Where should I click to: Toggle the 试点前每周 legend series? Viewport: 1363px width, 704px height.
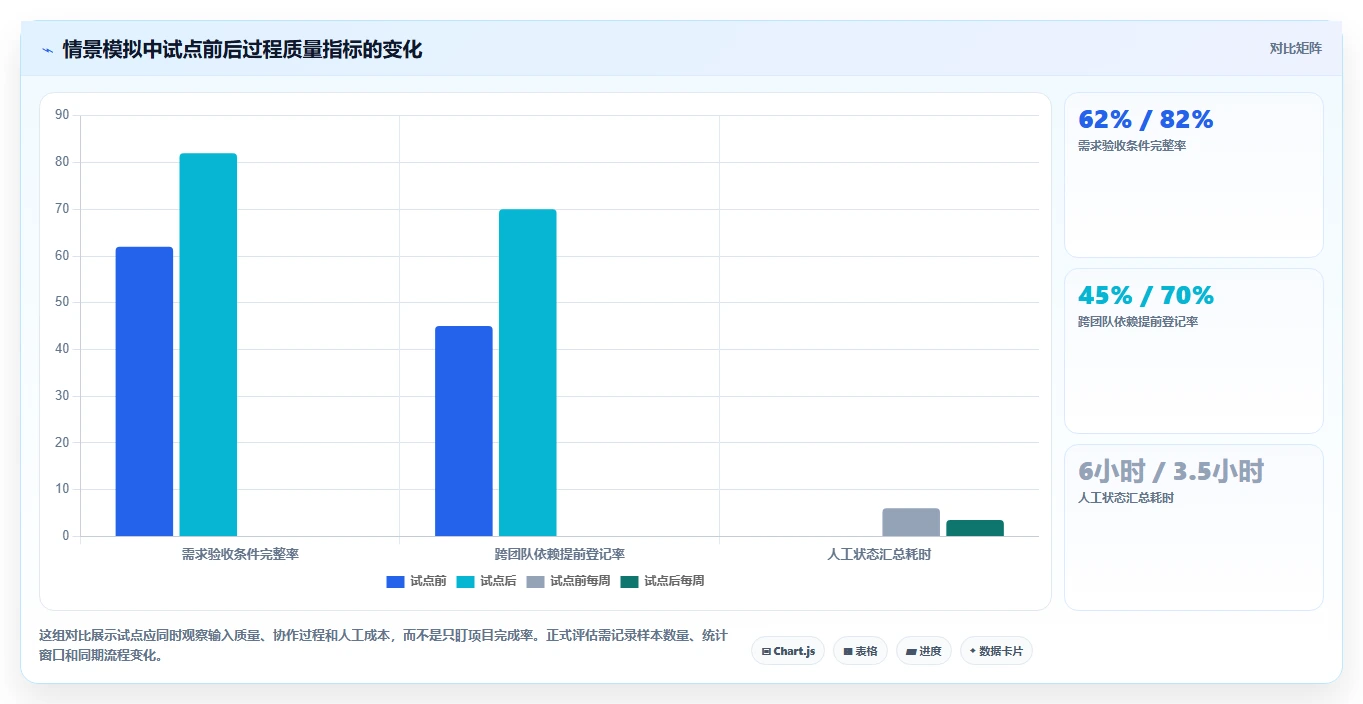[568, 581]
